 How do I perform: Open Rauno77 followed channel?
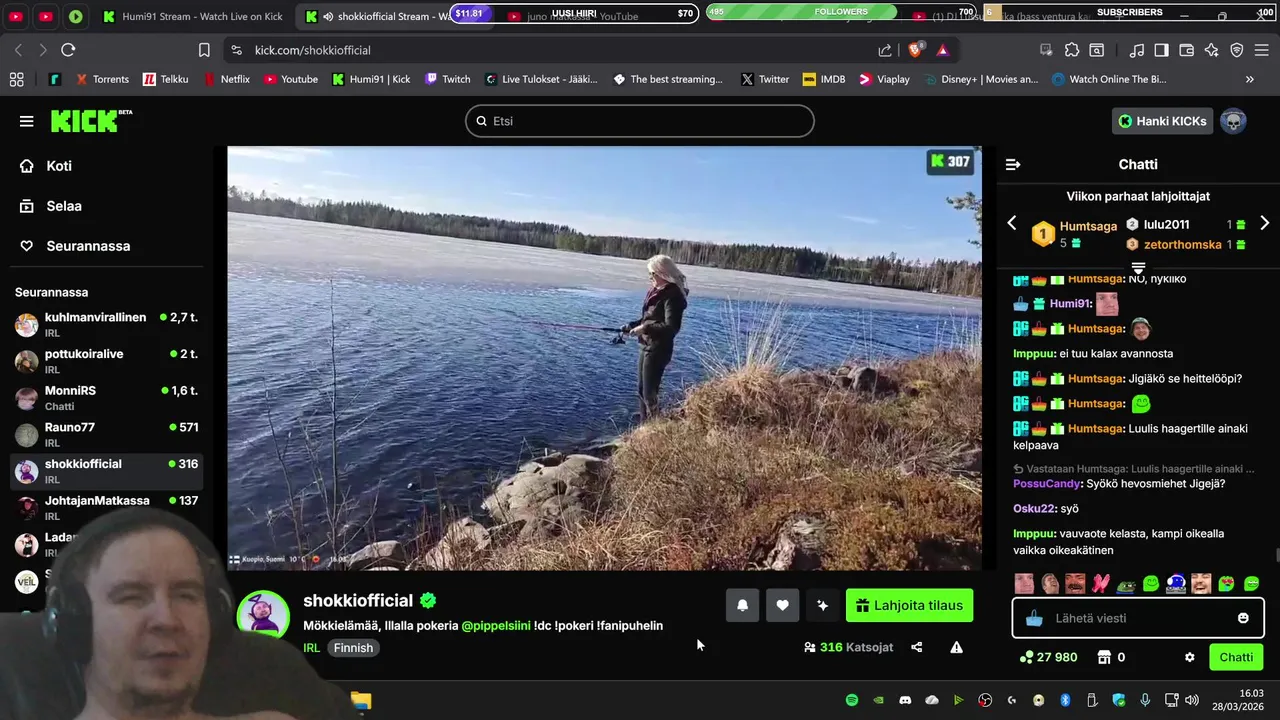106,434
